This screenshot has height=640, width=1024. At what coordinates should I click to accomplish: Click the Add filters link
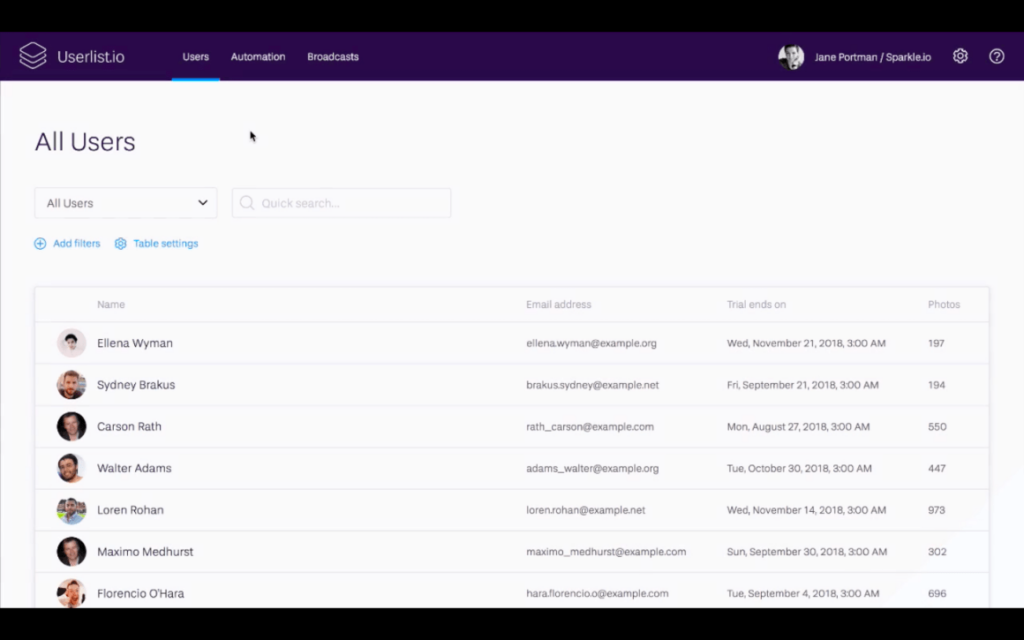click(x=77, y=244)
